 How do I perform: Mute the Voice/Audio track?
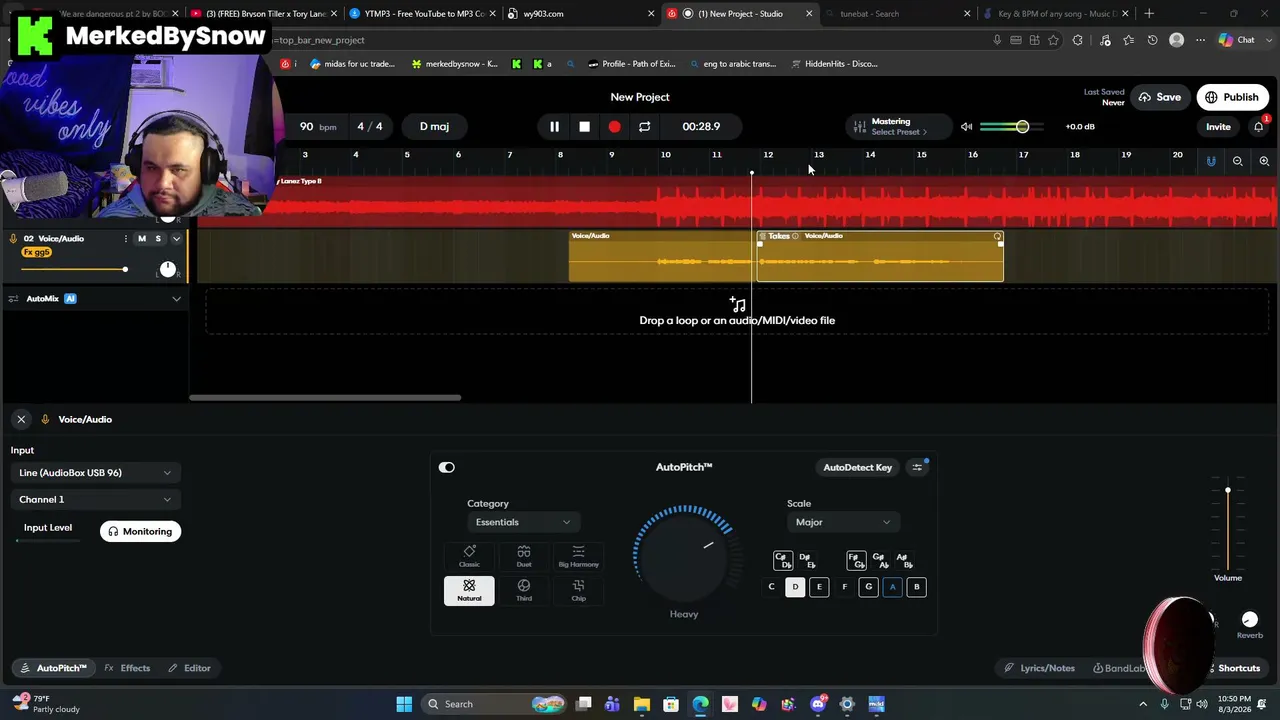142,239
